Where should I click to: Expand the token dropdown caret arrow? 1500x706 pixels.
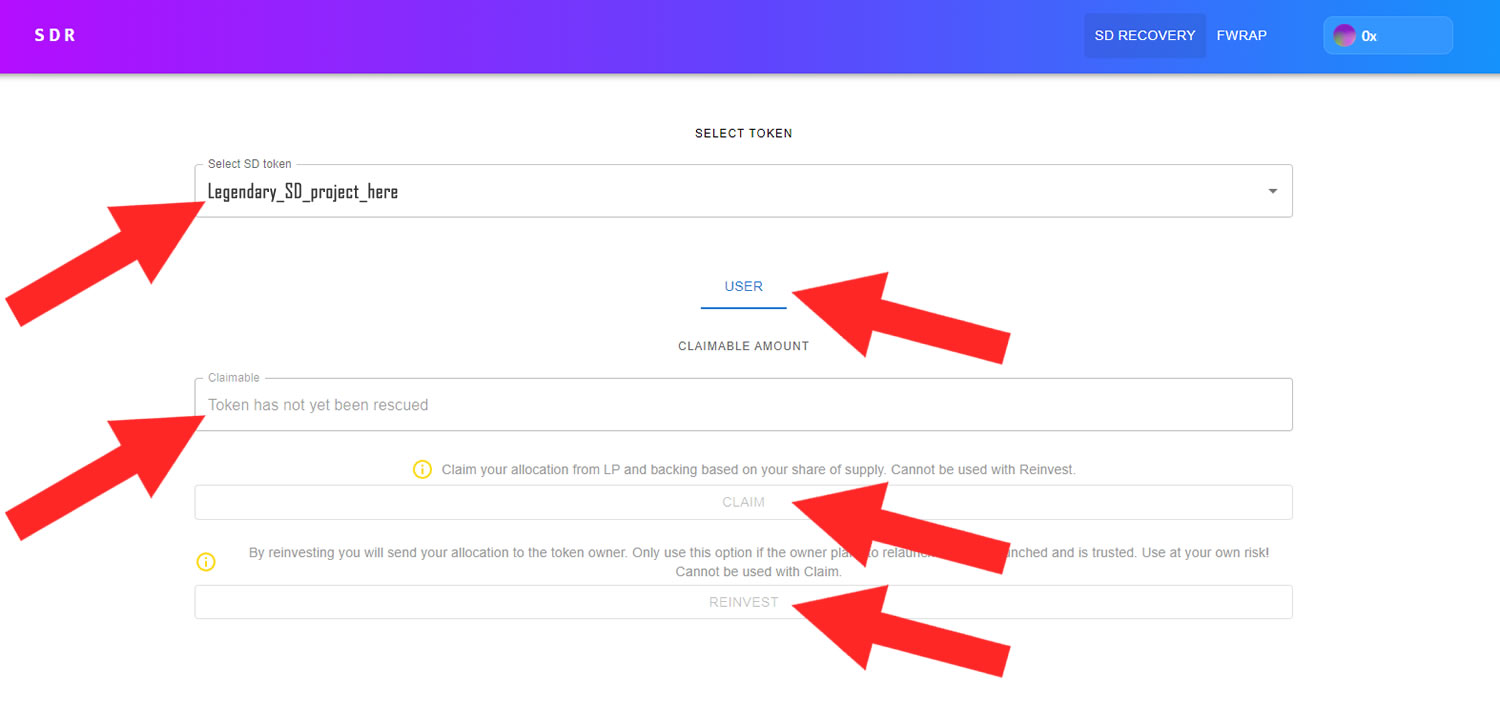pos(1272,191)
